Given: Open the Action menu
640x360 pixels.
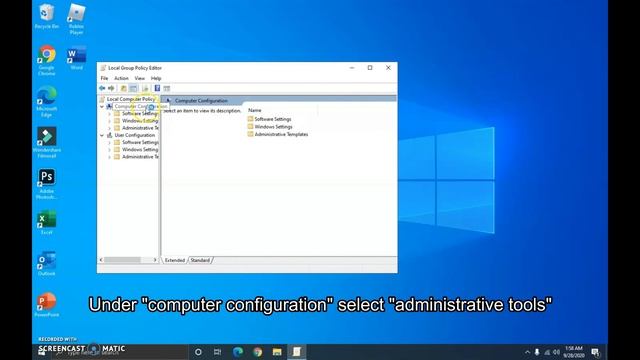Looking at the screenshot, I should click(121, 78).
